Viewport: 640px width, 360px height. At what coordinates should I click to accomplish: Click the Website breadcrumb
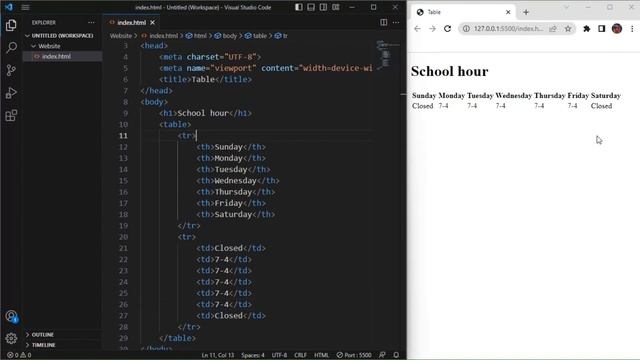coord(121,36)
